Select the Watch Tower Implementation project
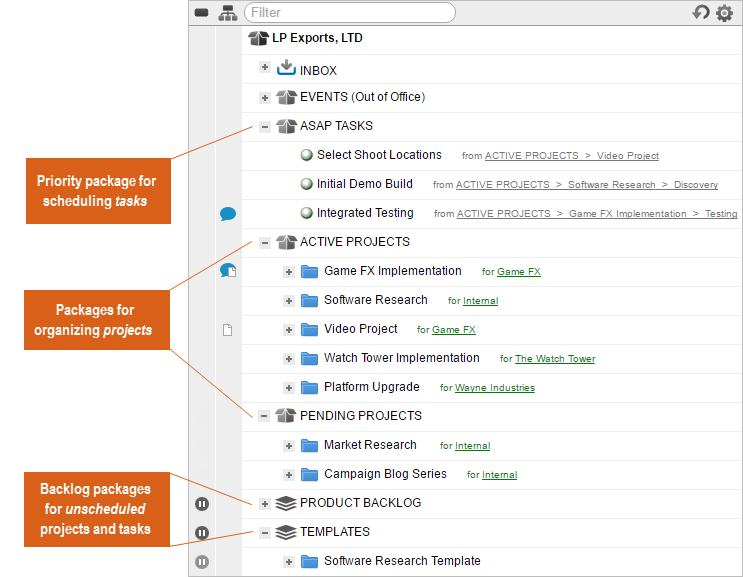Screen dimensions: 743x577 pyautogui.click(x=401, y=358)
